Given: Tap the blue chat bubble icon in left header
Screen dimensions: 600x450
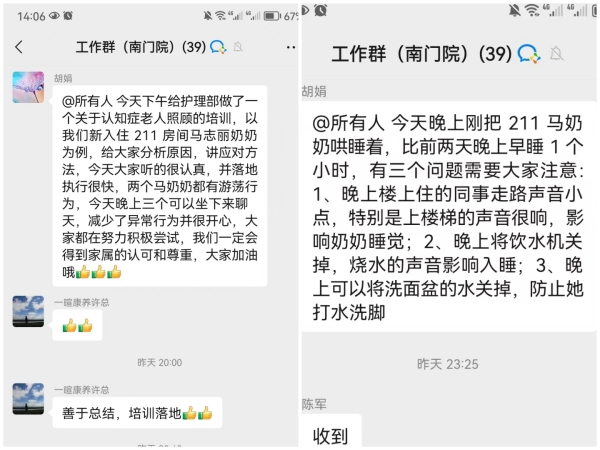Looking at the screenshot, I should click(218, 47).
